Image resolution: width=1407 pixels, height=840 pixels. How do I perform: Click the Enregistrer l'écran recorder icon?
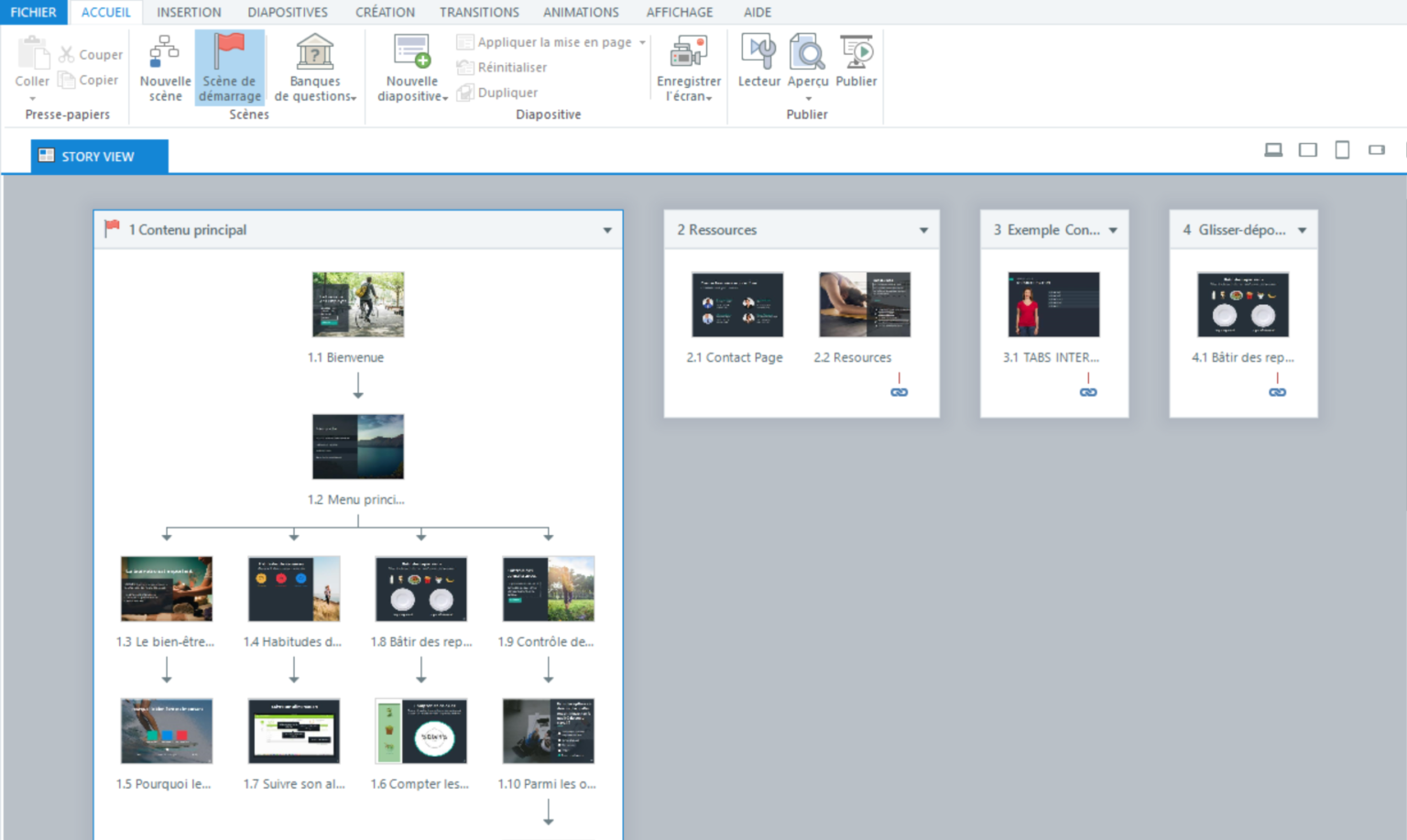[x=688, y=52]
